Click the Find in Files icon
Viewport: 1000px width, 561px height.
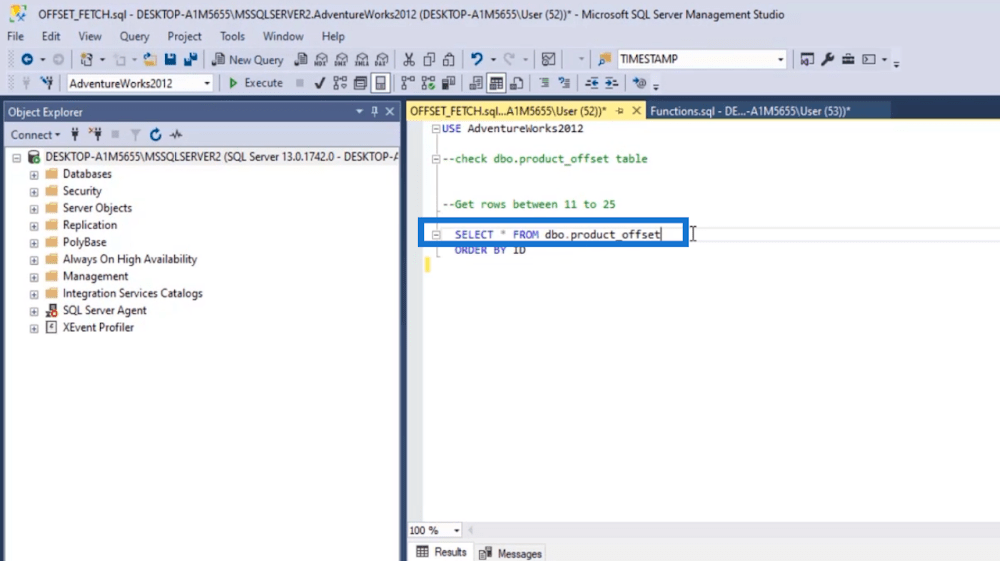pos(604,59)
